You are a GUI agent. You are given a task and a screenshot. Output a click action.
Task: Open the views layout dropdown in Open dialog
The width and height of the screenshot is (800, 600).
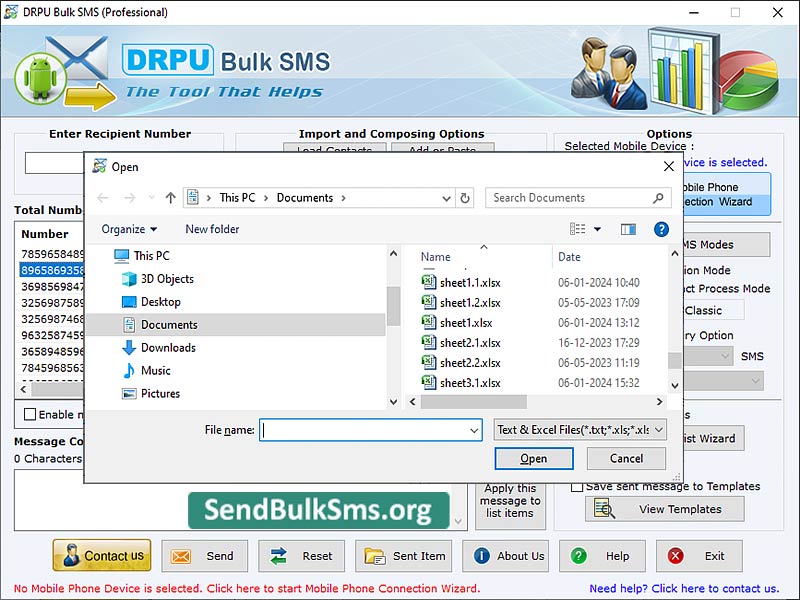click(598, 228)
